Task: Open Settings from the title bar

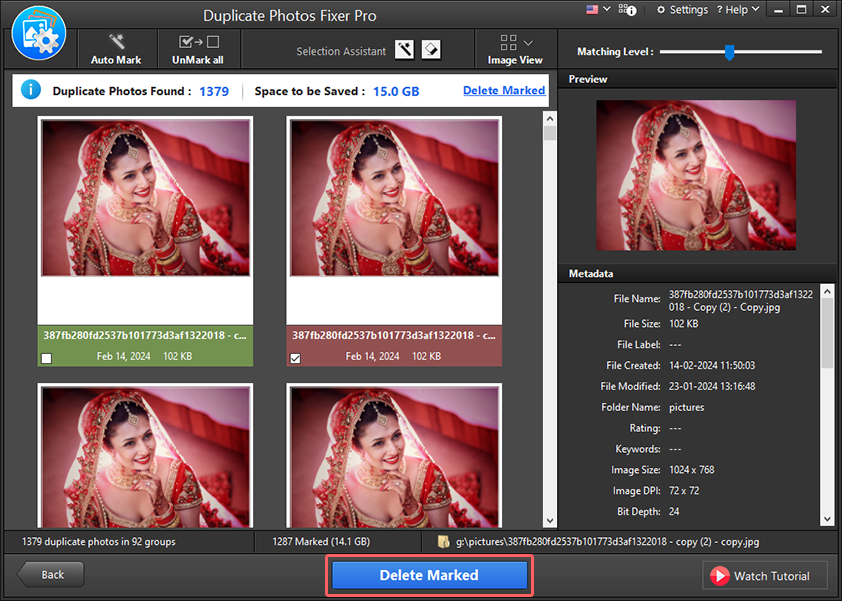Action: coord(683,10)
